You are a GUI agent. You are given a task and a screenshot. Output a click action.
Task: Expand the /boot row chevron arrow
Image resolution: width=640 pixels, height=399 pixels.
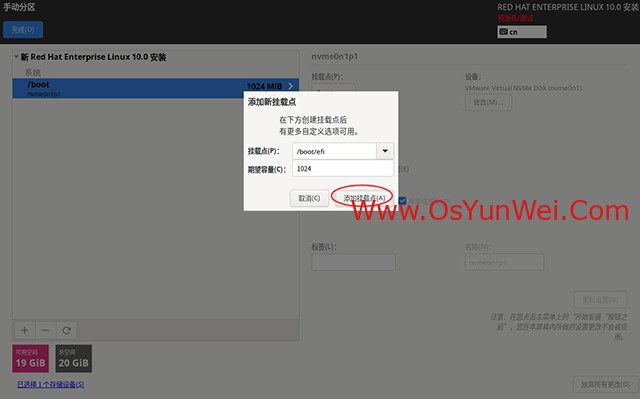click(291, 86)
